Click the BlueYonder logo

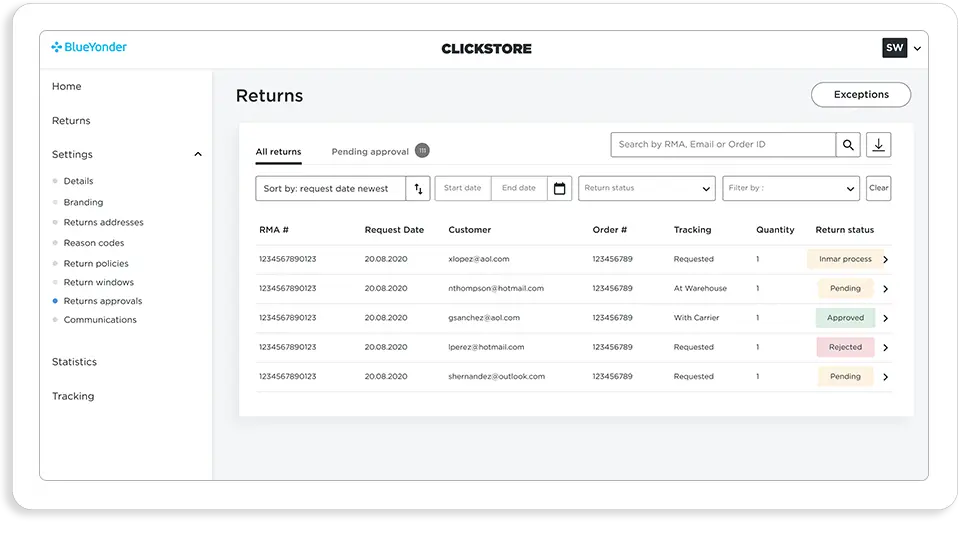click(89, 47)
